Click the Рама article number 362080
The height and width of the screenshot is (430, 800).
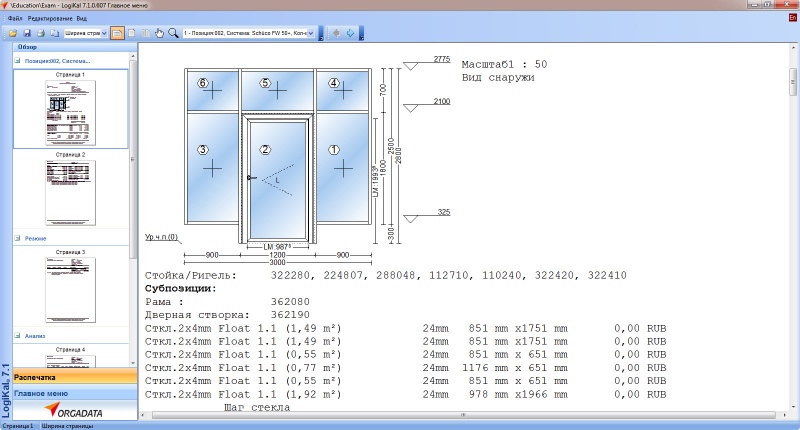click(x=290, y=301)
